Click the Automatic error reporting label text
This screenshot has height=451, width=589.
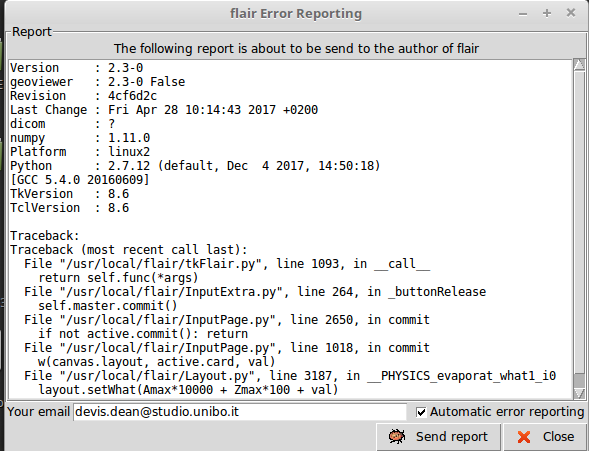point(507,412)
